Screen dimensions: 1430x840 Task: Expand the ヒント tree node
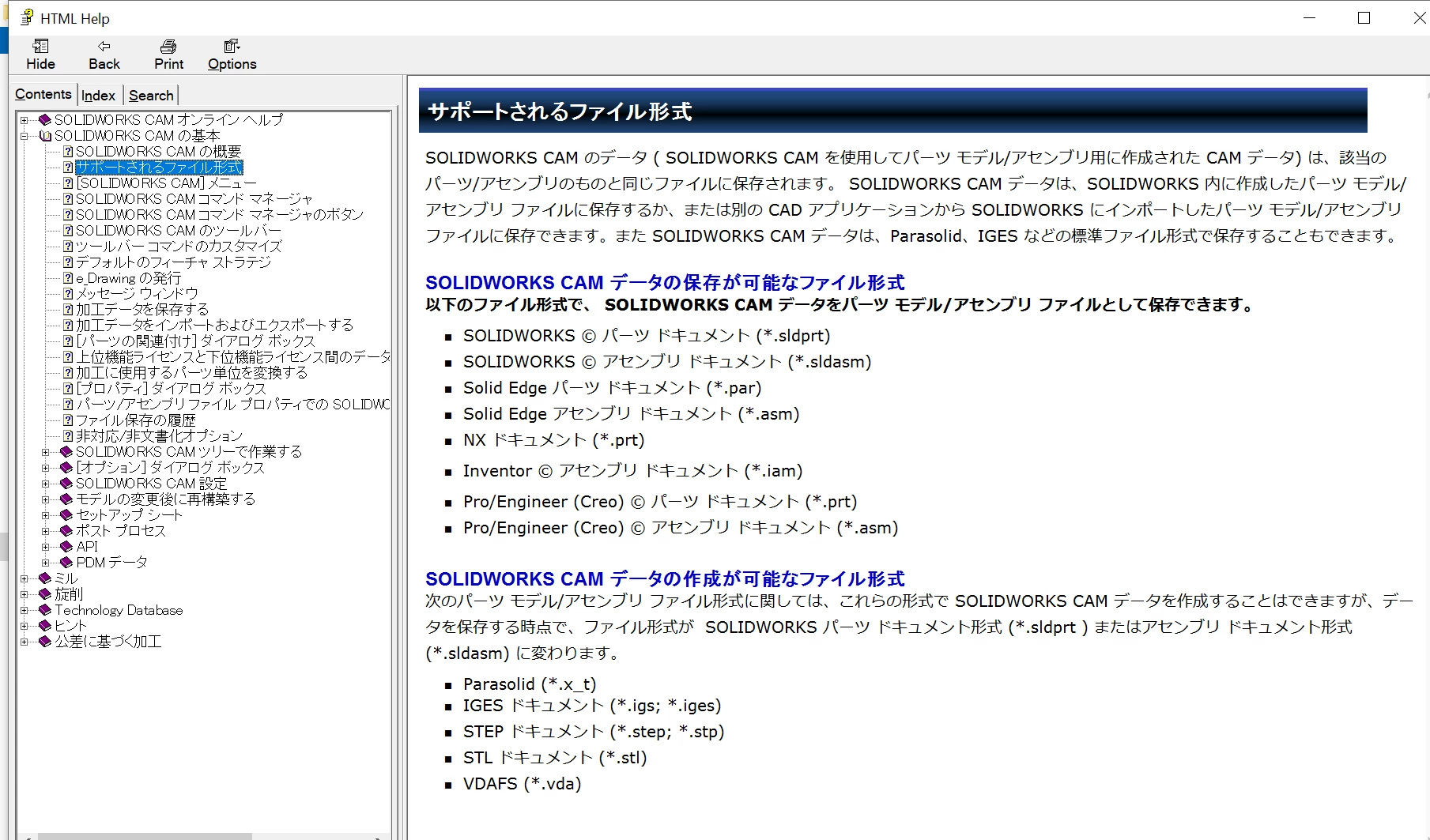(25, 626)
